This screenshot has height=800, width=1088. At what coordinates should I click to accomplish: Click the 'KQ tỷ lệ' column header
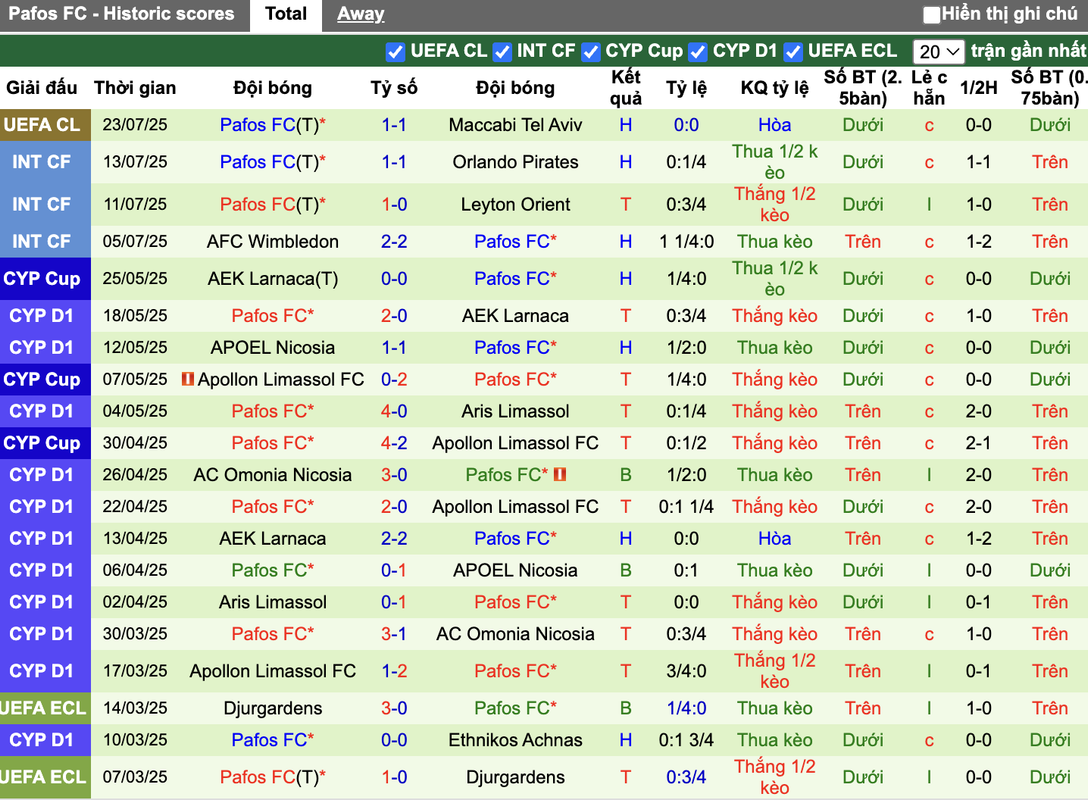coord(774,88)
